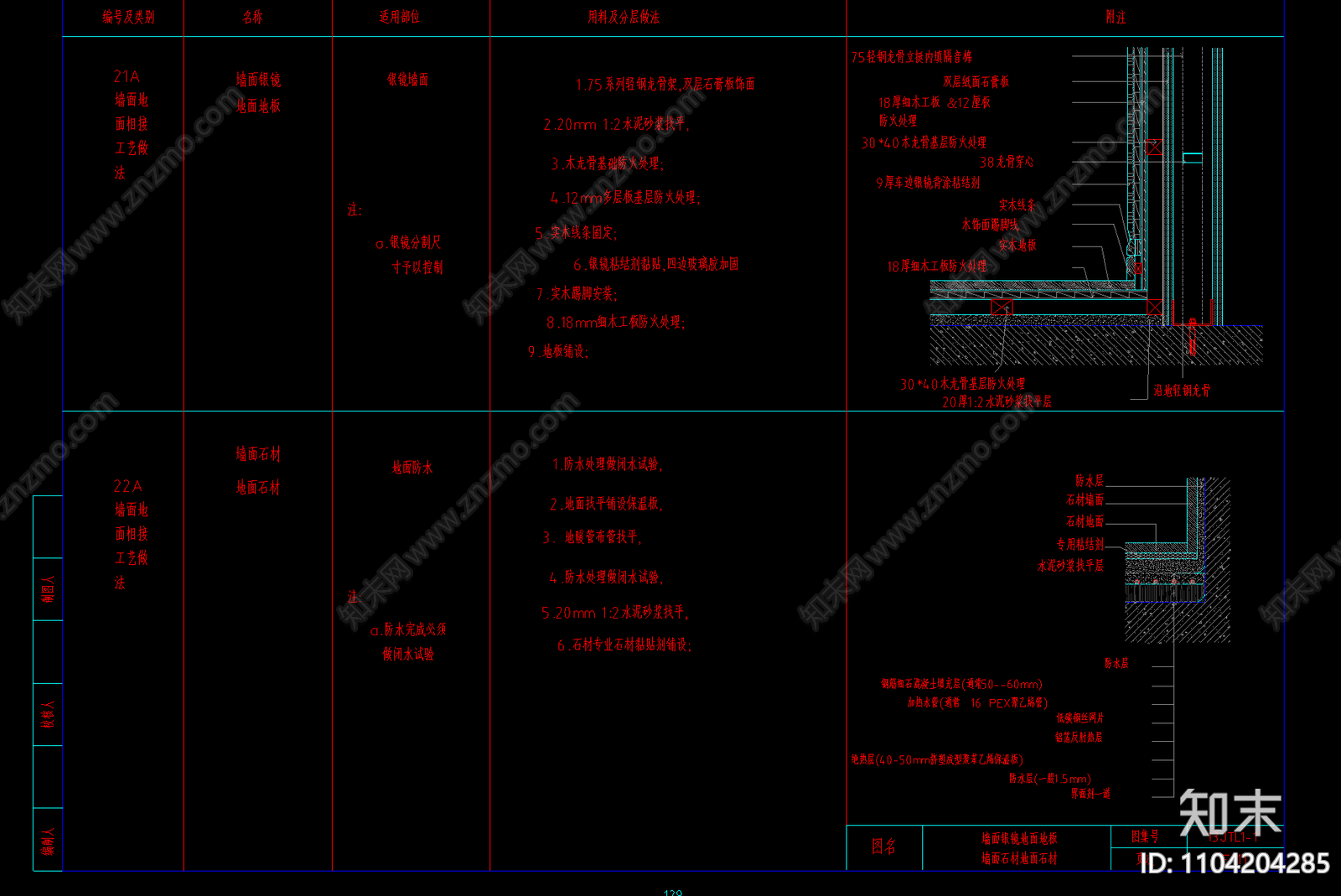Click the label '18厚细木工板防火处理'

pyautogui.click(x=937, y=266)
